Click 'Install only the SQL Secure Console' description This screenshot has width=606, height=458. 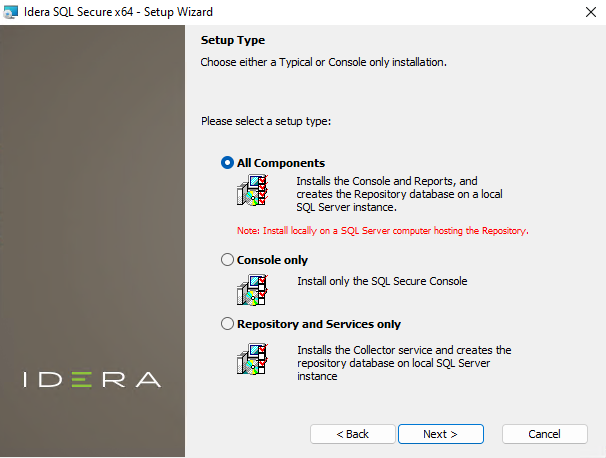coord(382,281)
